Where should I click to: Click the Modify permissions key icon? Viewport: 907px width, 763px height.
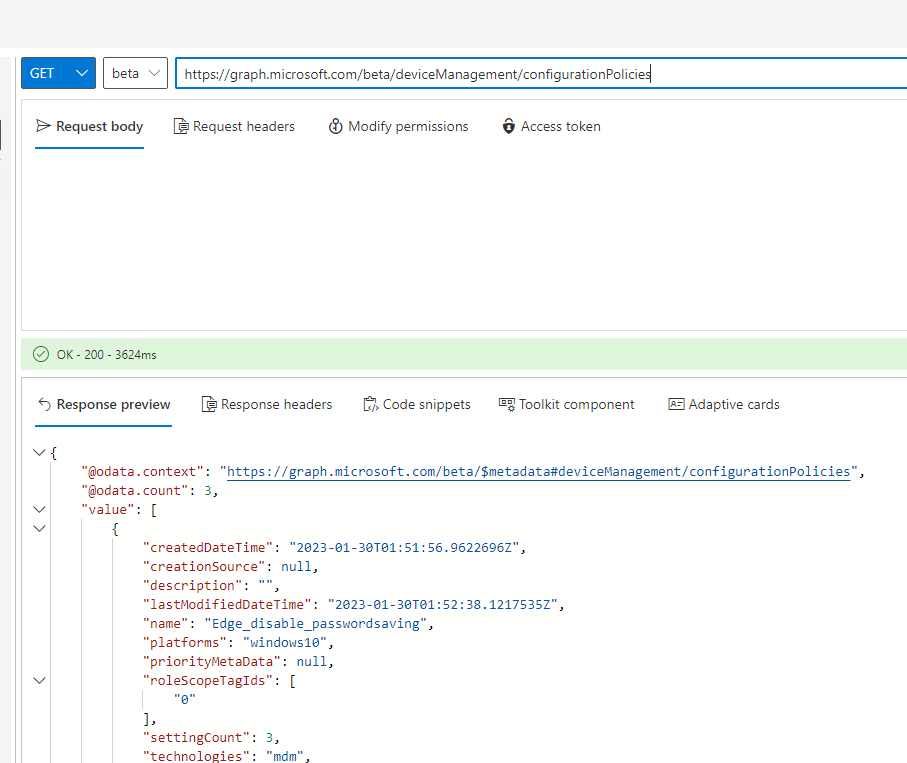[x=335, y=126]
